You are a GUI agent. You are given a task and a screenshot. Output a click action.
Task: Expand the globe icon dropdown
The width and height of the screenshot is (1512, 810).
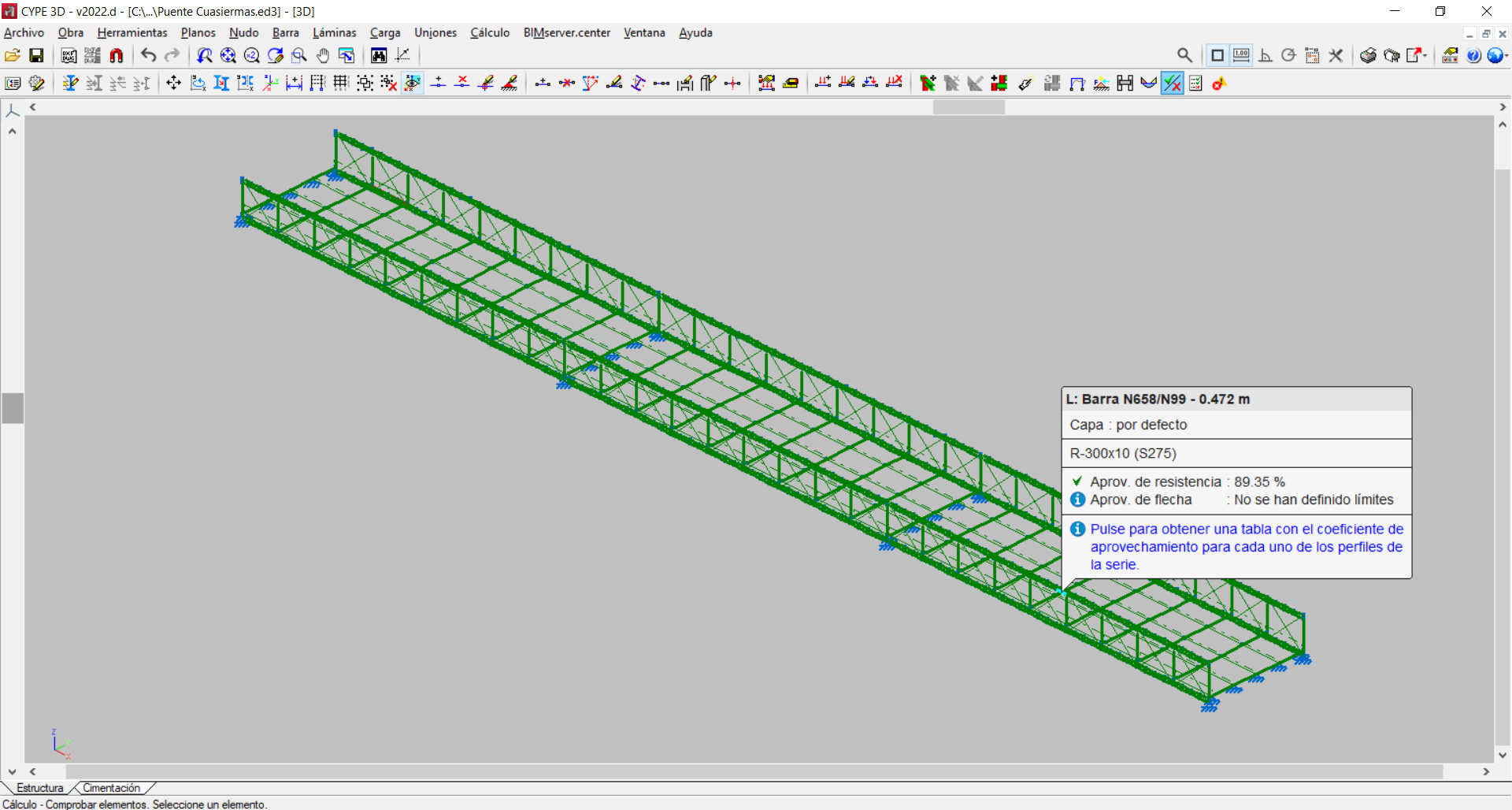click(x=1506, y=55)
